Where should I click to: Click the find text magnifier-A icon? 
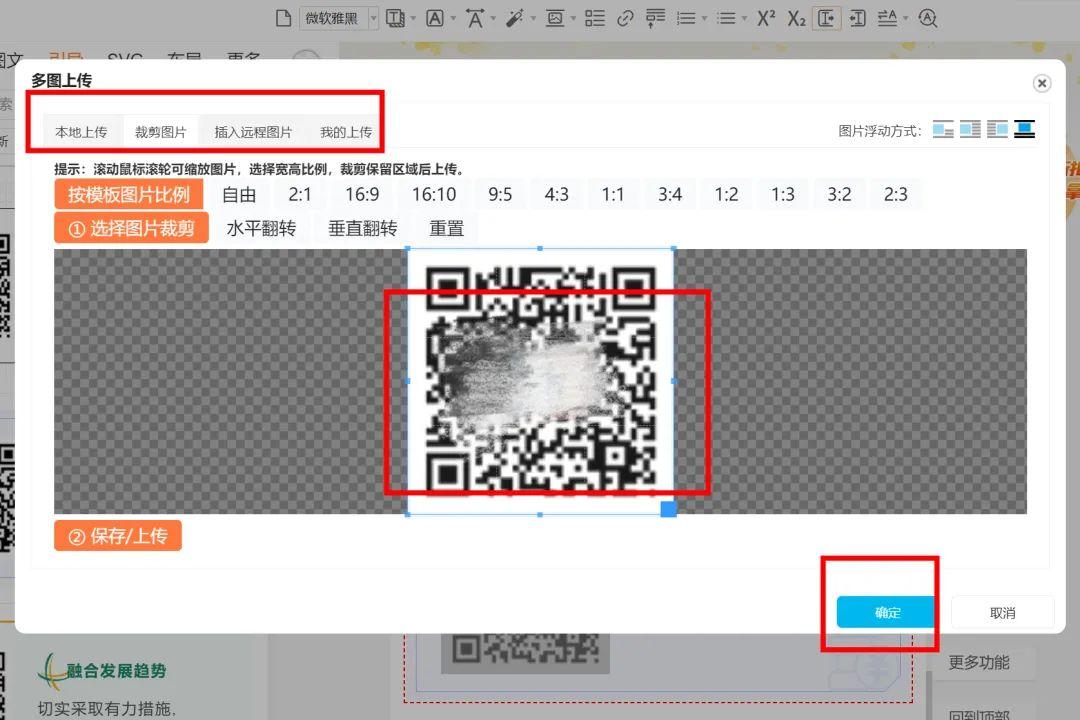click(x=928, y=18)
